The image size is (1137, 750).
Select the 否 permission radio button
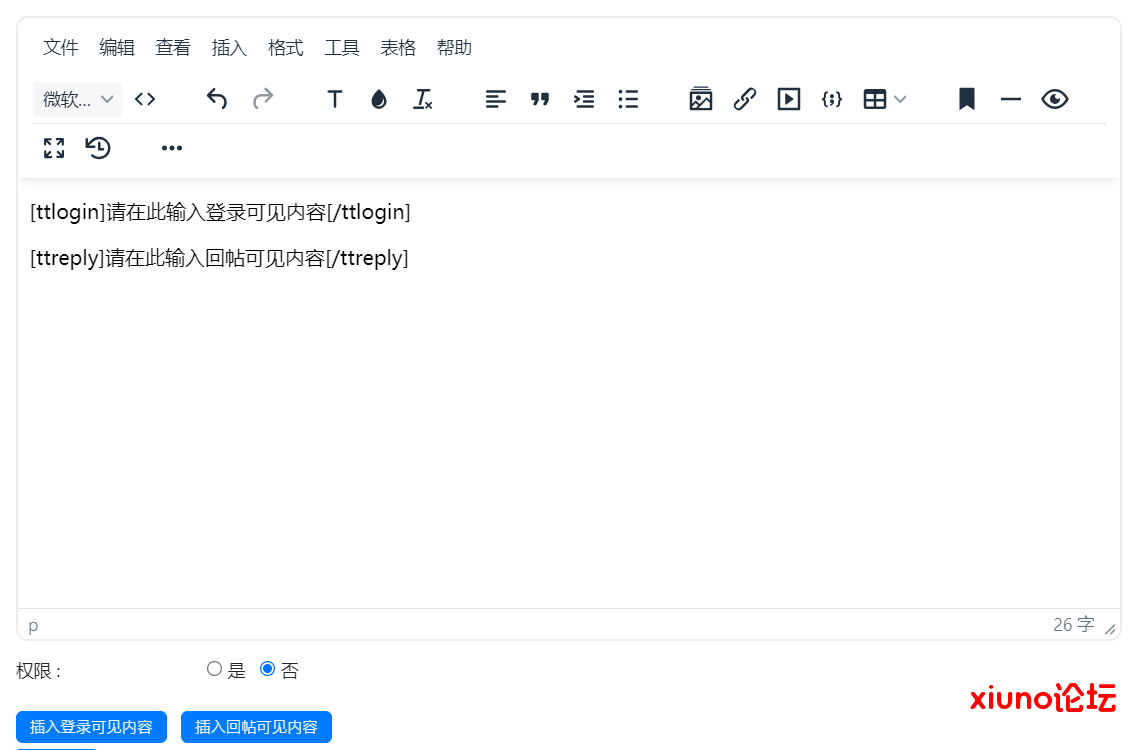click(x=268, y=669)
